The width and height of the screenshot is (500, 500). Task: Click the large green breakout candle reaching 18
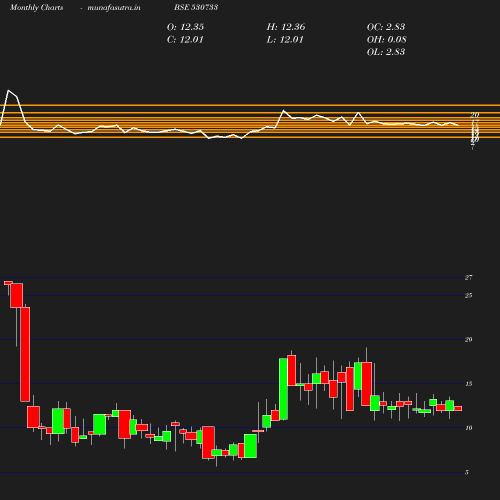pyautogui.click(x=283, y=389)
